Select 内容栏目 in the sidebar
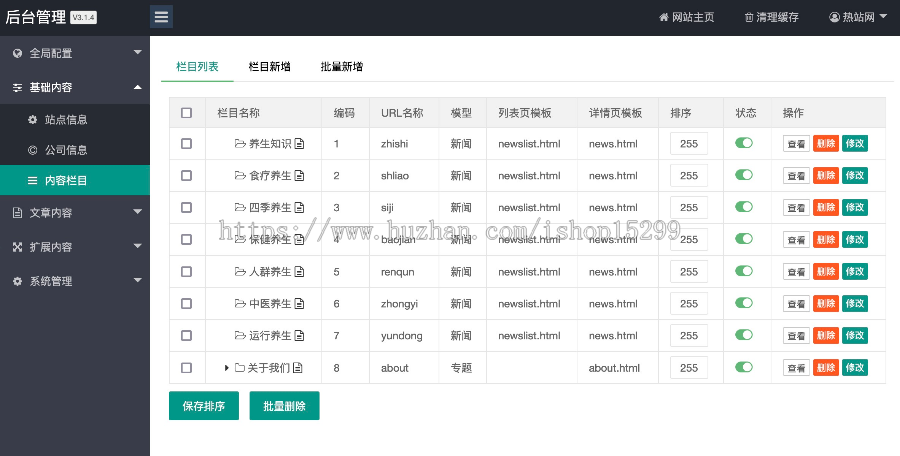This screenshot has height=456, width=900. 75,180
